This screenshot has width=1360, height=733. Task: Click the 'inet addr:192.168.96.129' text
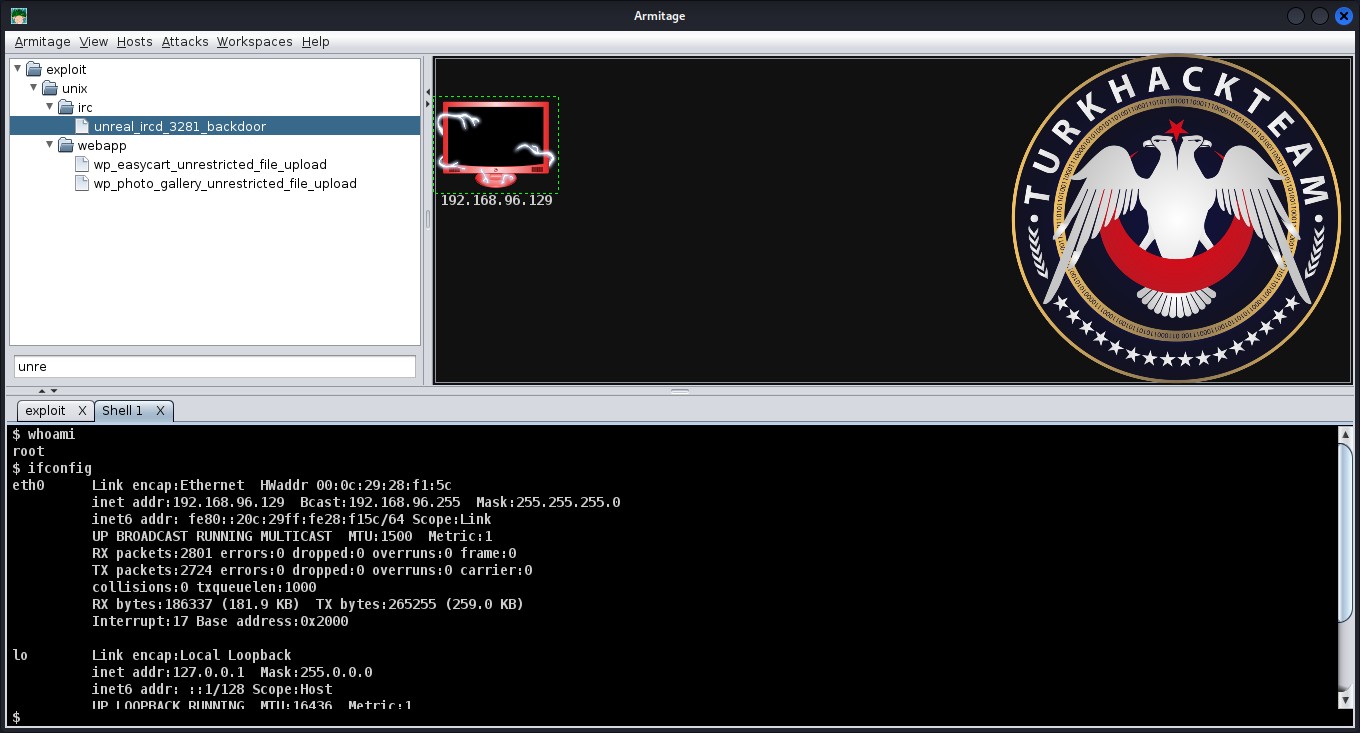tap(188, 502)
